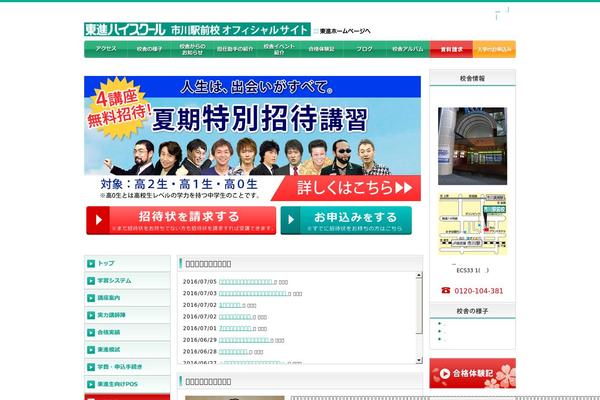
Task: Open the news link dated 2016/07/01
Action: pos(237,328)
